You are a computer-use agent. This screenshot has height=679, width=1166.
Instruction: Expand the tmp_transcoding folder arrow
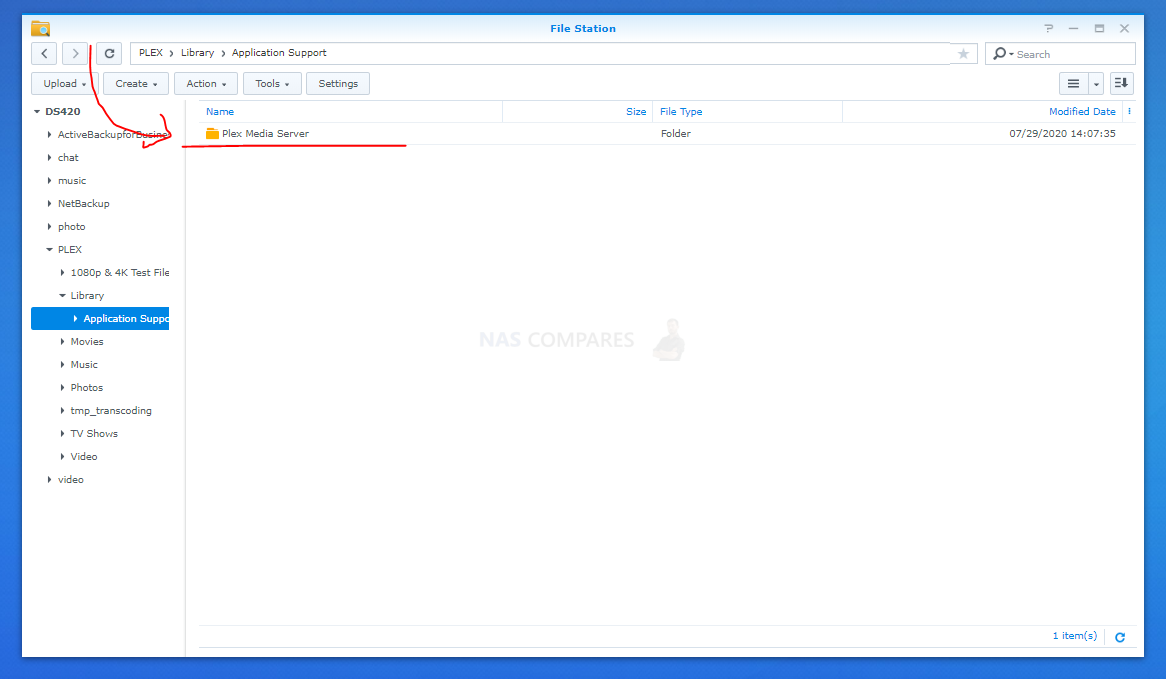coord(62,411)
